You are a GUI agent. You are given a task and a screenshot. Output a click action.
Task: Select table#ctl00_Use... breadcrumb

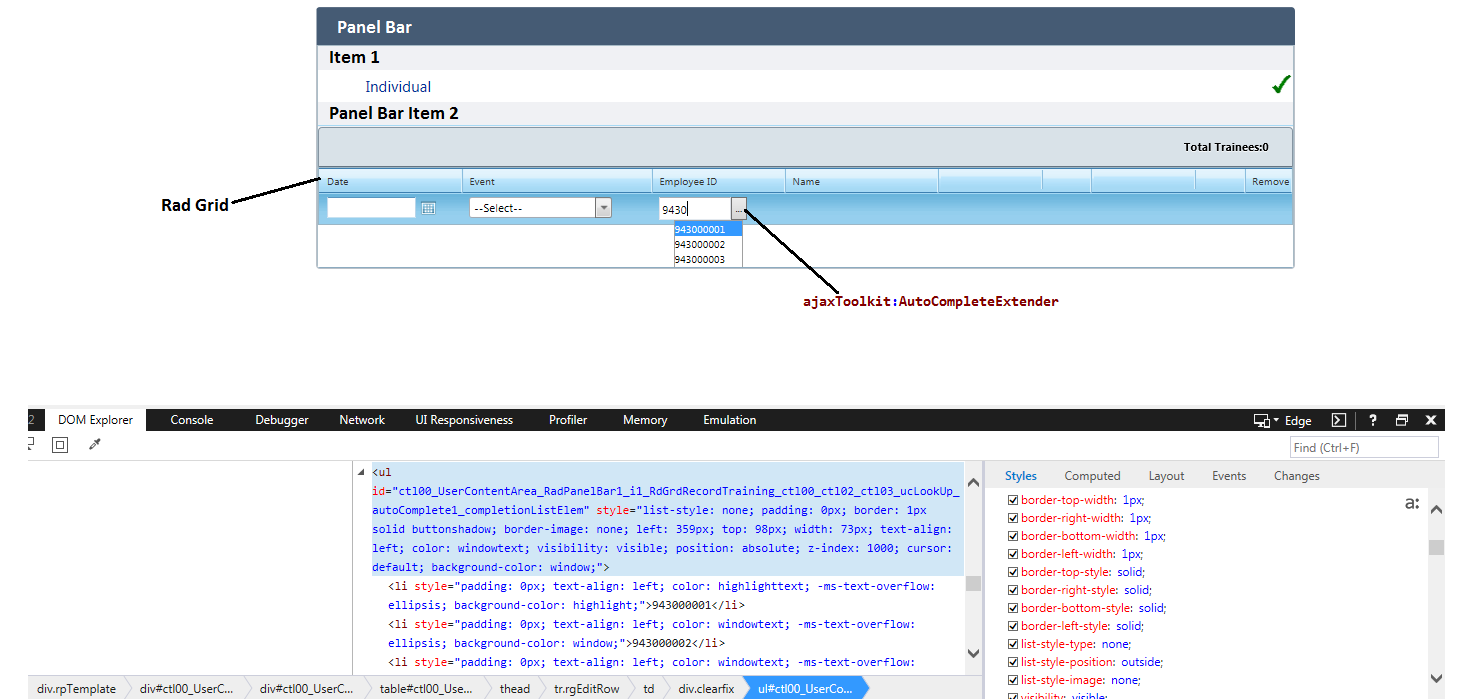[427, 689]
